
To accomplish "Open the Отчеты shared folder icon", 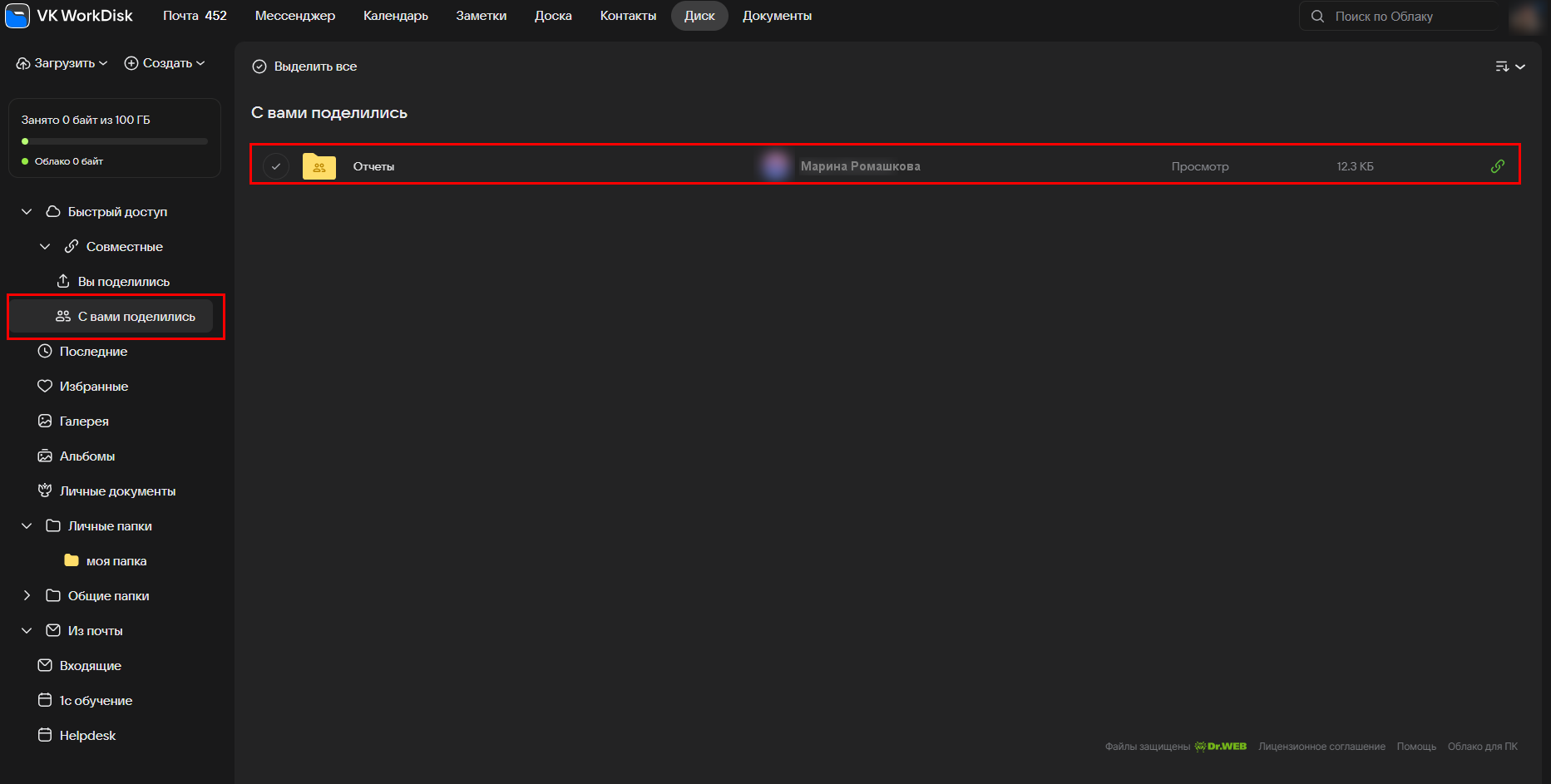I will (x=319, y=166).
